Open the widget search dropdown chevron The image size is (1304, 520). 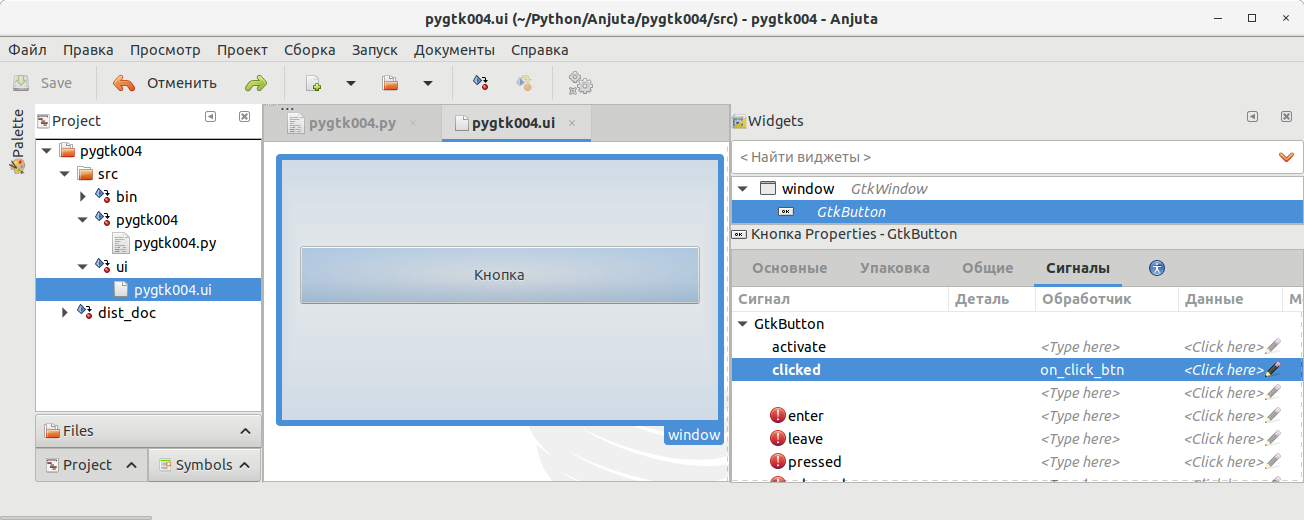1287,157
